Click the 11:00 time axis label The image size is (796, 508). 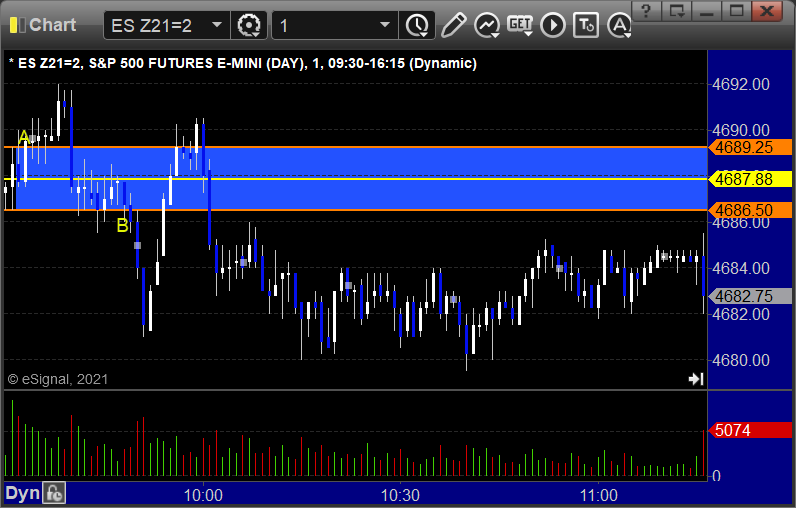click(x=599, y=495)
